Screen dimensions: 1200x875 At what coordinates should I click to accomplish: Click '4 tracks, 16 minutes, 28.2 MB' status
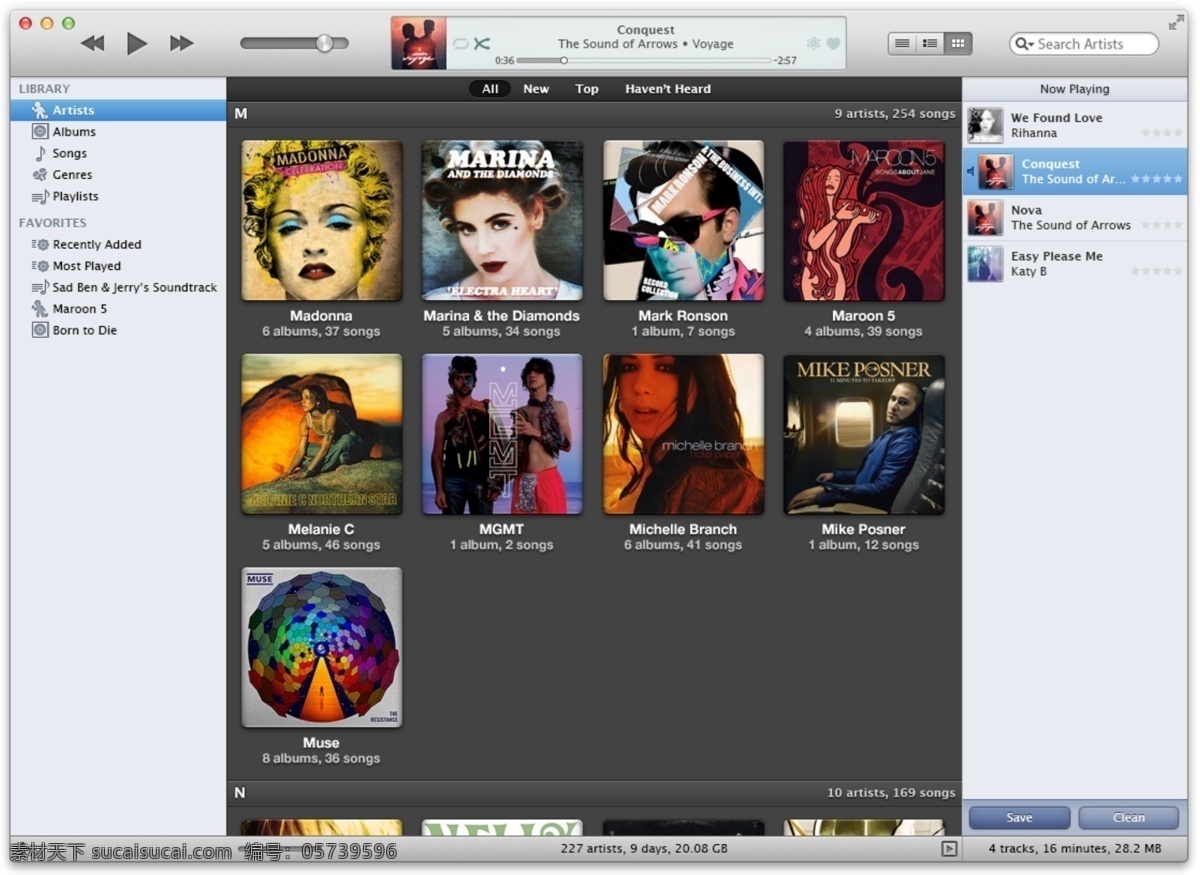pos(1075,849)
